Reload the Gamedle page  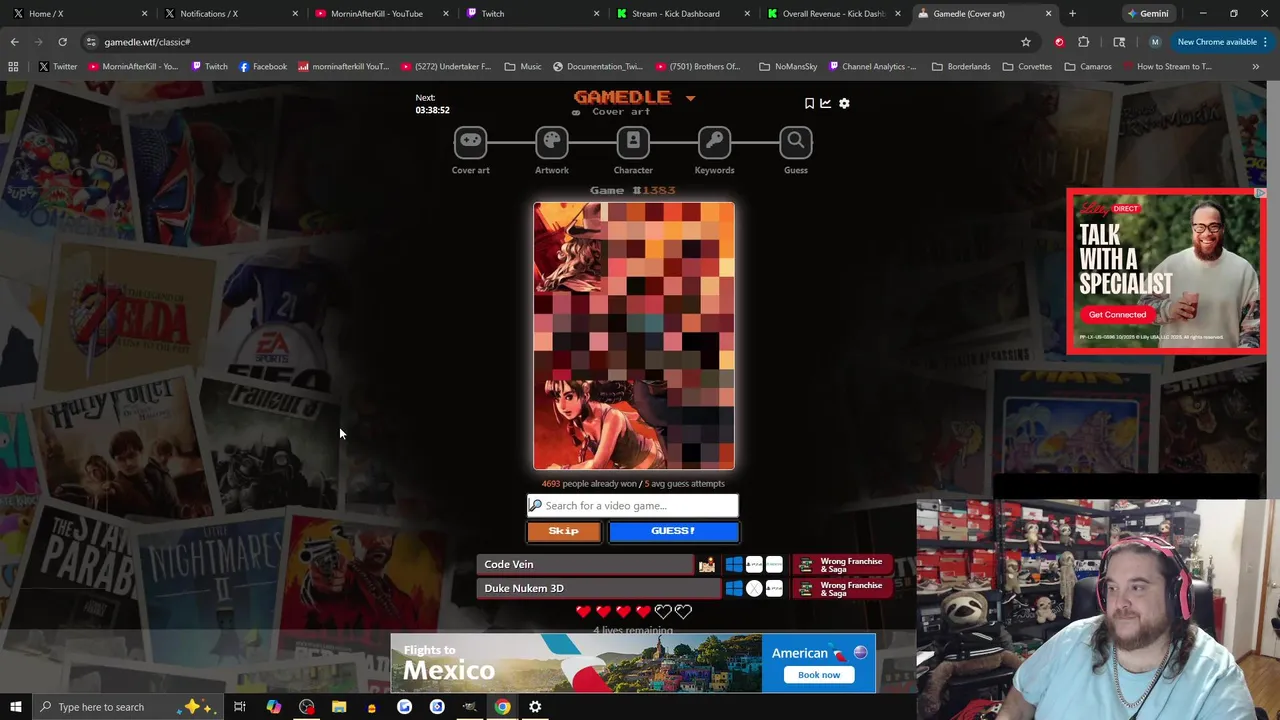(62, 42)
